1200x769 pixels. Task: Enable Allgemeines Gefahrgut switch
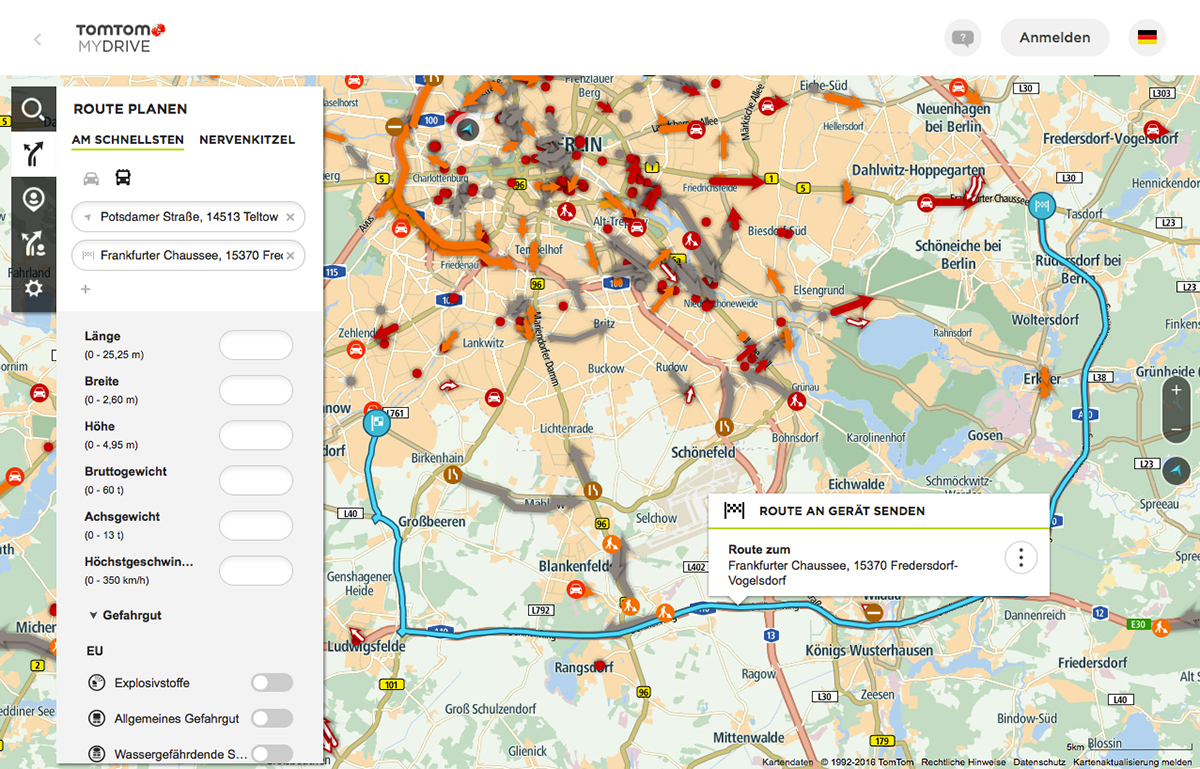coord(271,718)
